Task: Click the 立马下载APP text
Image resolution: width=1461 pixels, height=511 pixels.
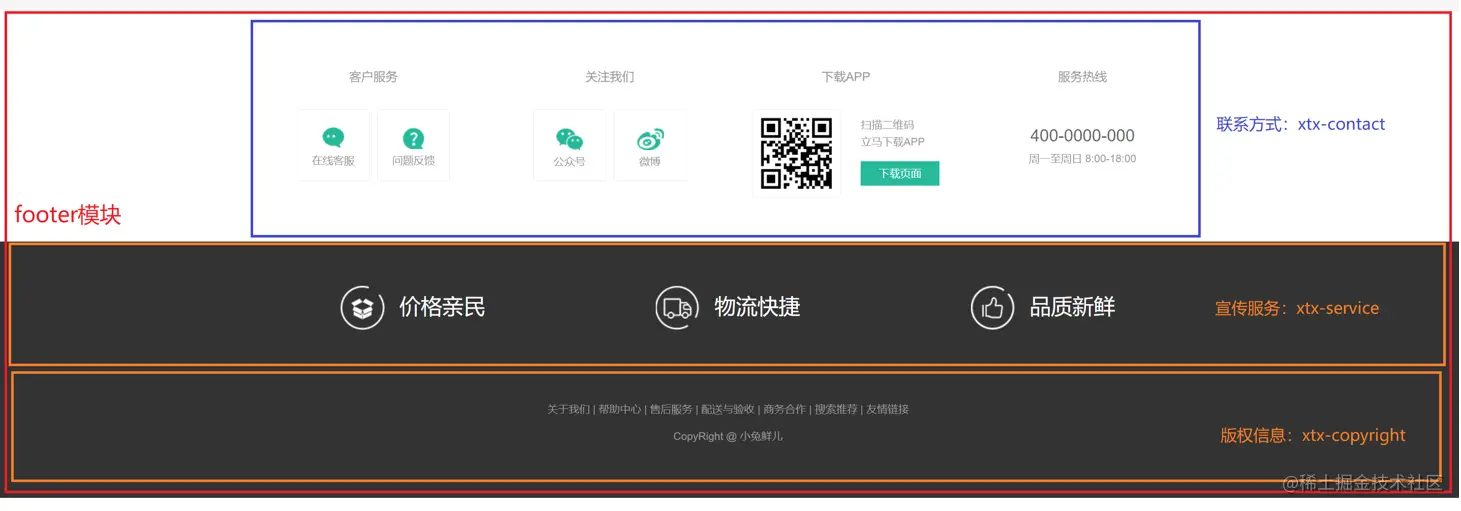Action: pos(893,142)
